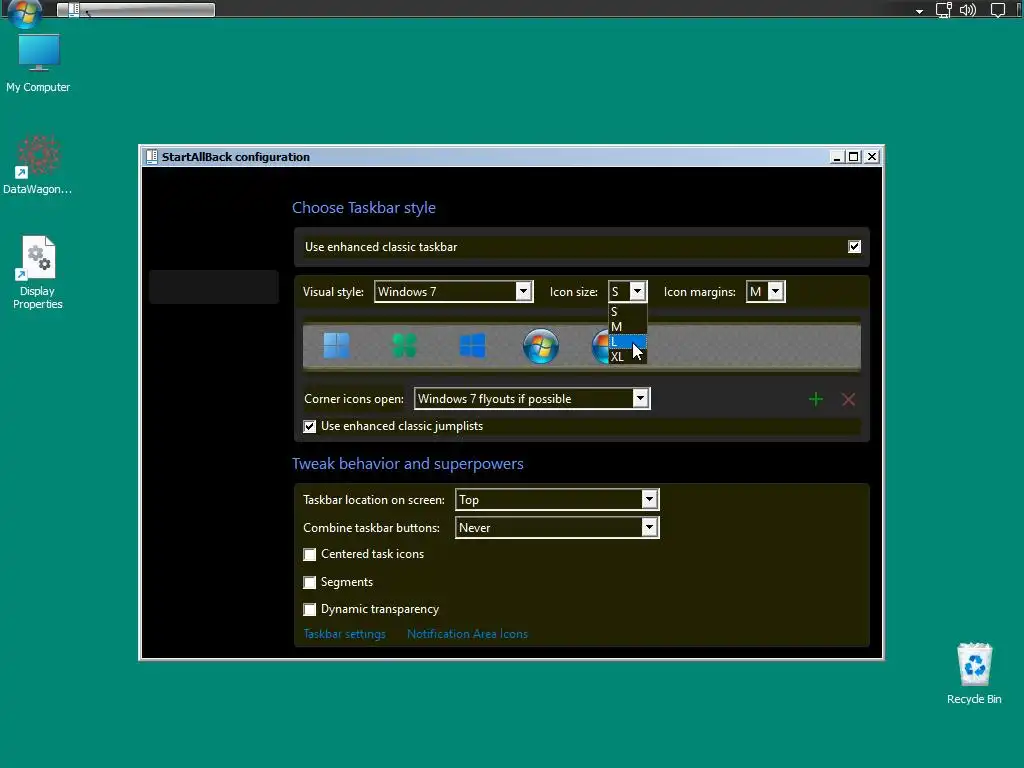Click the Icon size dropdown arrow
Viewport: 1024px width, 768px height.
coord(637,292)
